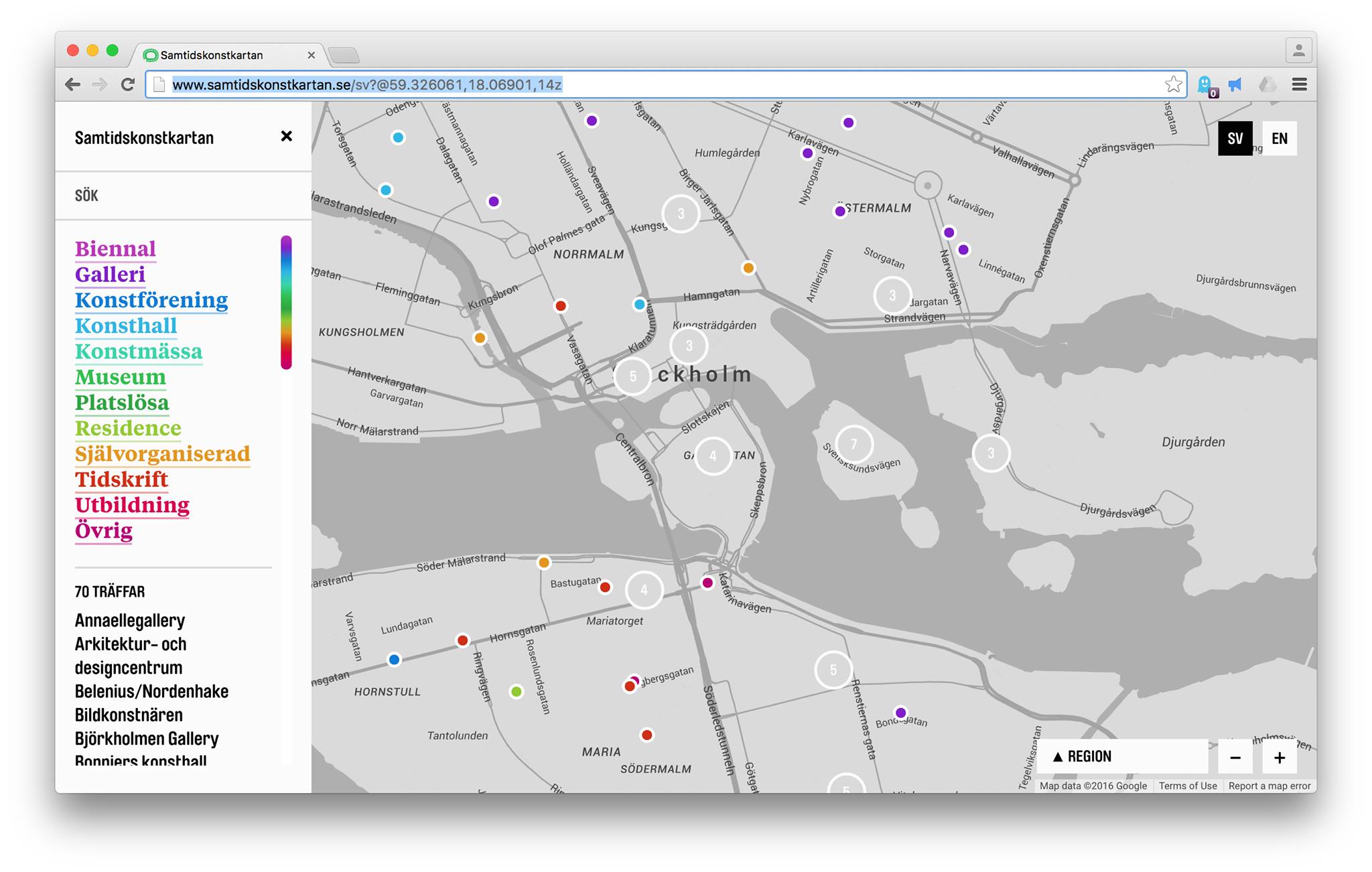Filter by Platslösa category

pyautogui.click(x=122, y=403)
